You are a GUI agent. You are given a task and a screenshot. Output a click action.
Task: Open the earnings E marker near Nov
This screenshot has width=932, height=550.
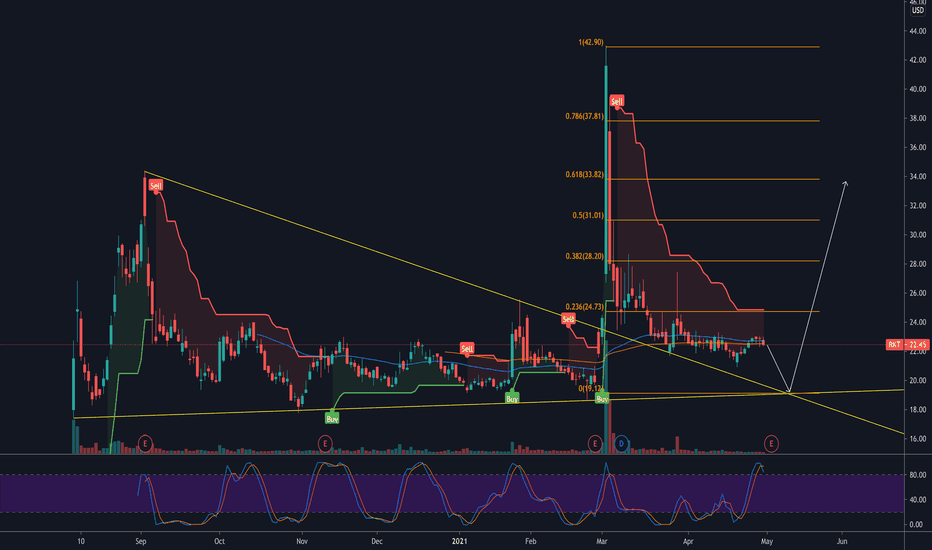pos(325,443)
